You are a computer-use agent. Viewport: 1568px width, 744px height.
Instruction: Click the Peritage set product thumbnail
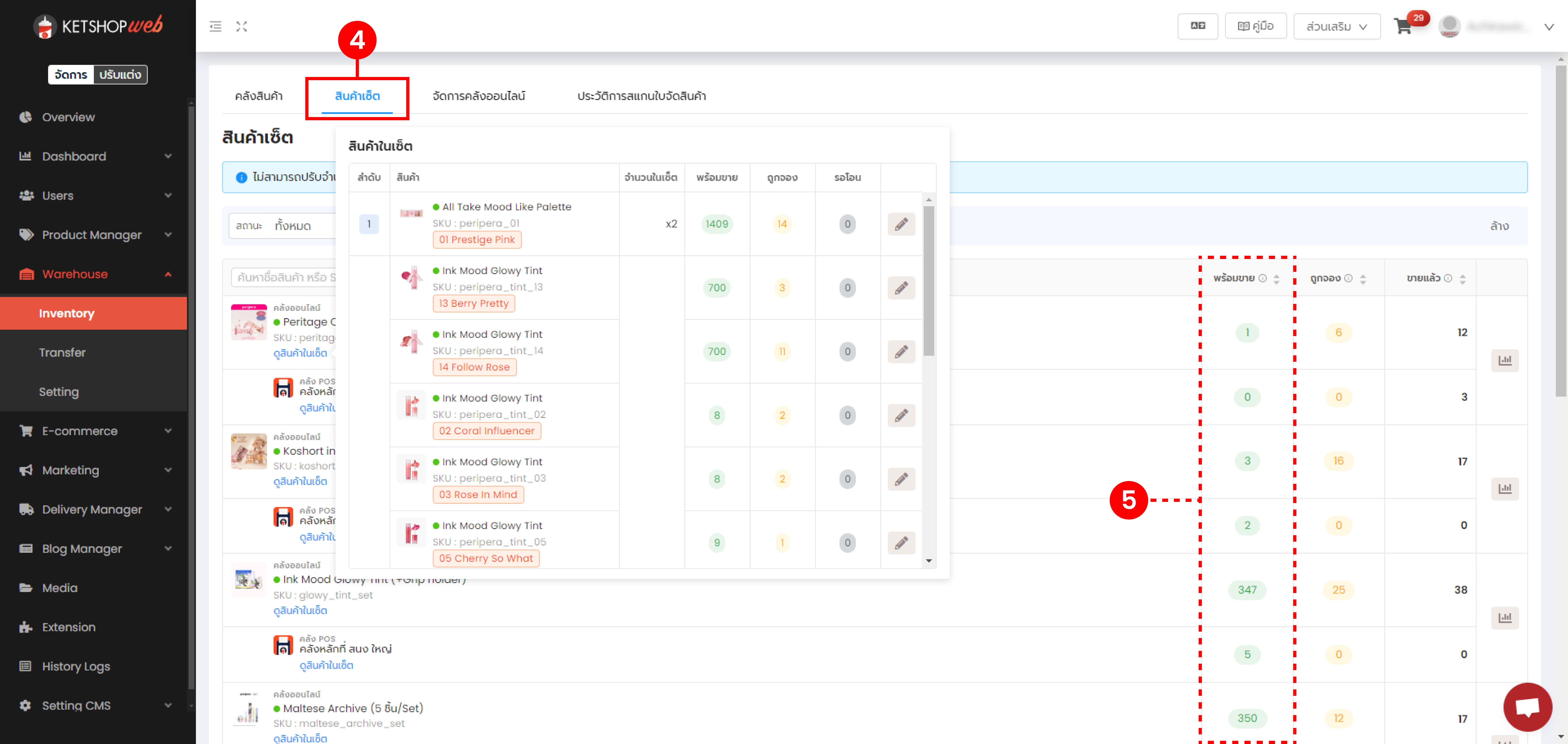(249, 322)
